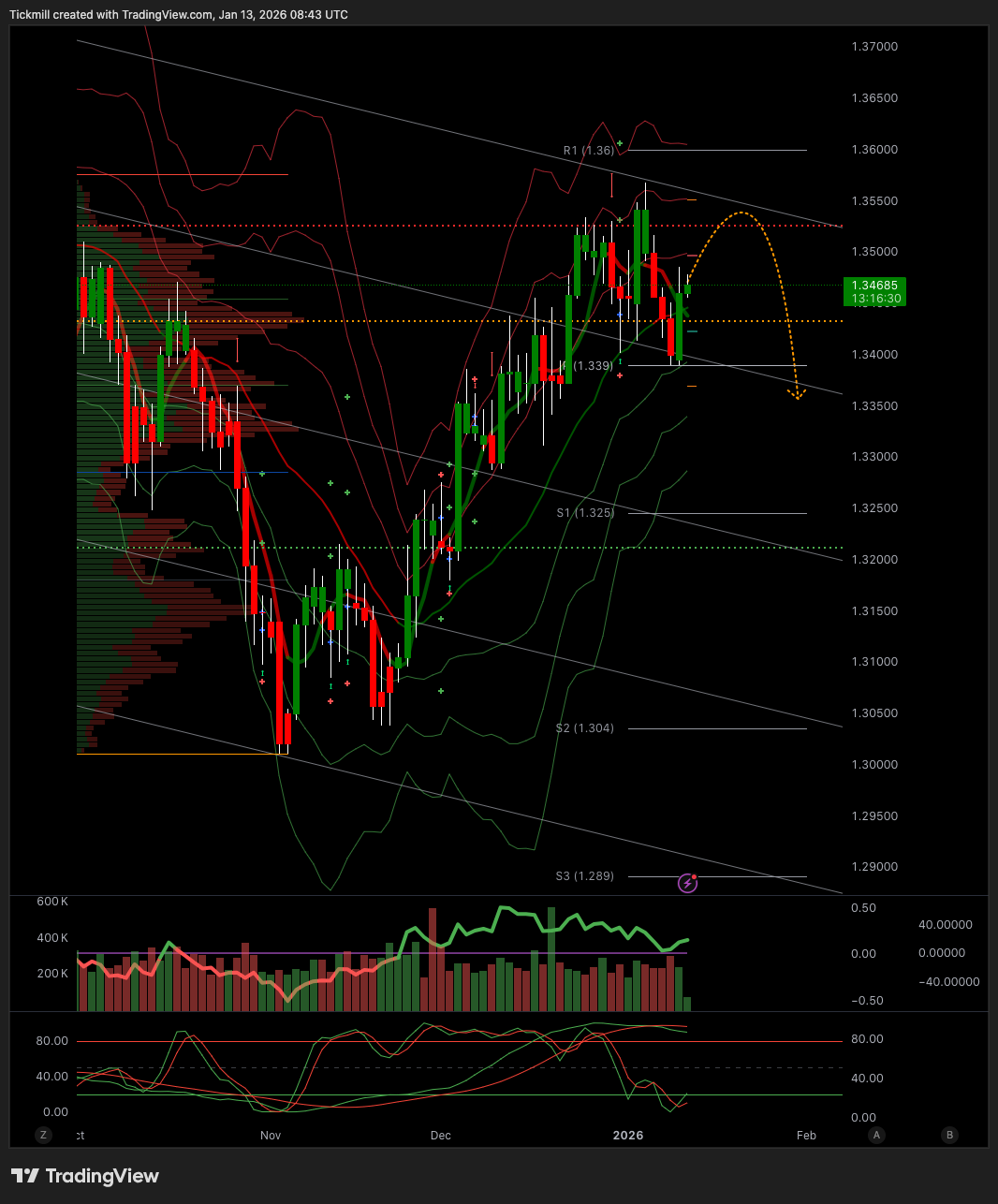Click the B circle button at bottom right

pos(949,1135)
